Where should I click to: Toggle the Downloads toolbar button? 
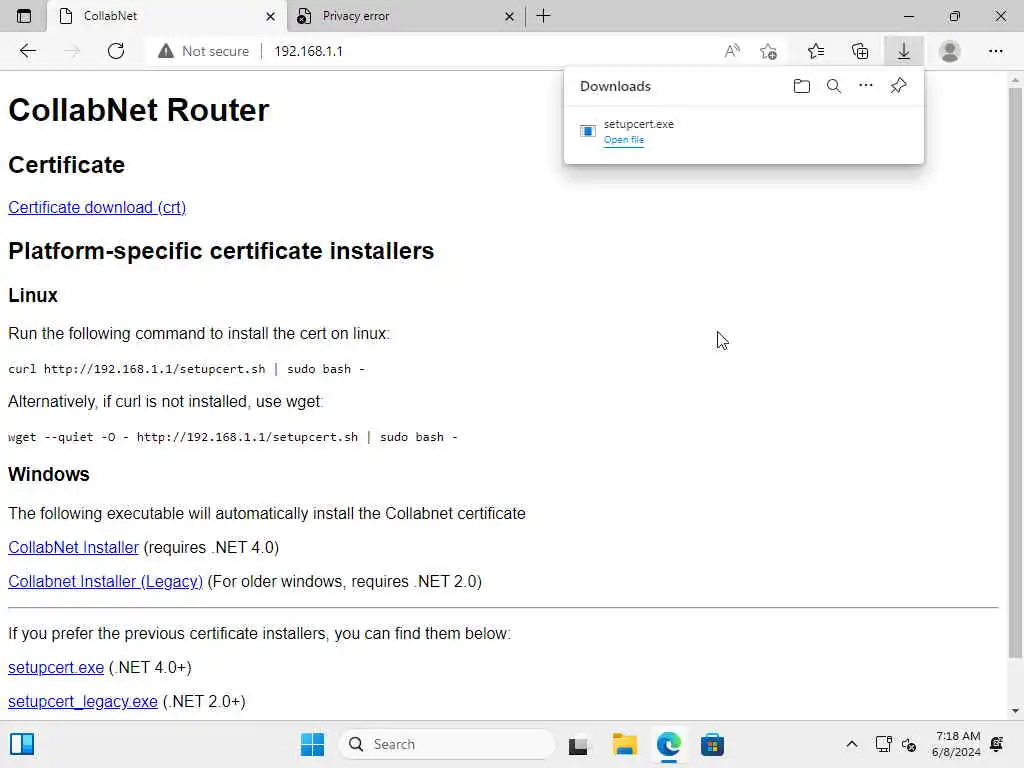903,51
